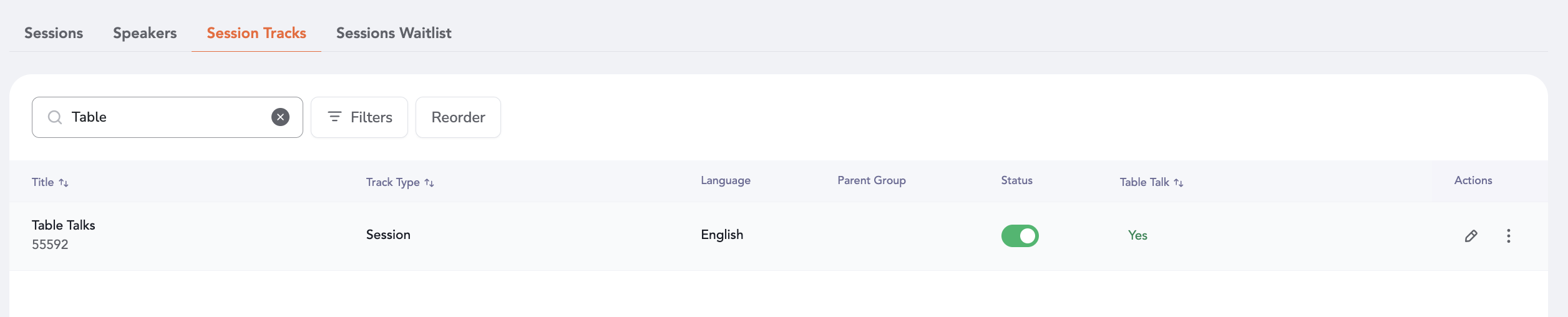Click the Status column header
This screenshot has height=317, width=1568.
1016,180
